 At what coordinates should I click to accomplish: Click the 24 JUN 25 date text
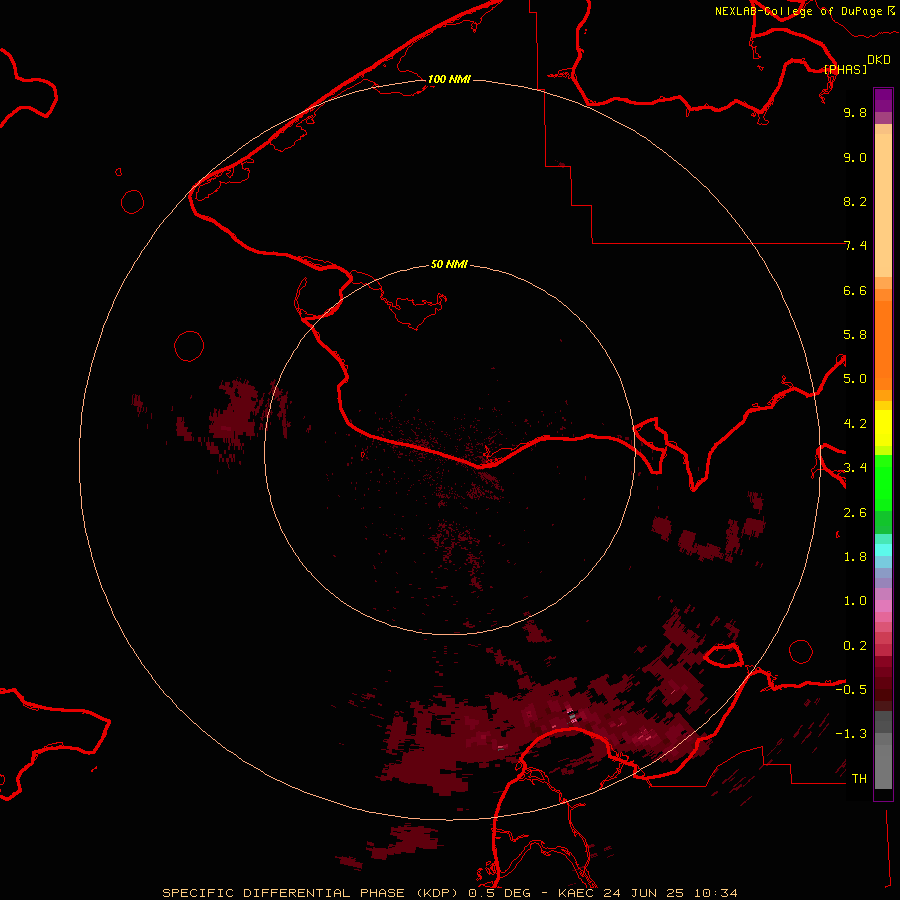tap(645, 893)
